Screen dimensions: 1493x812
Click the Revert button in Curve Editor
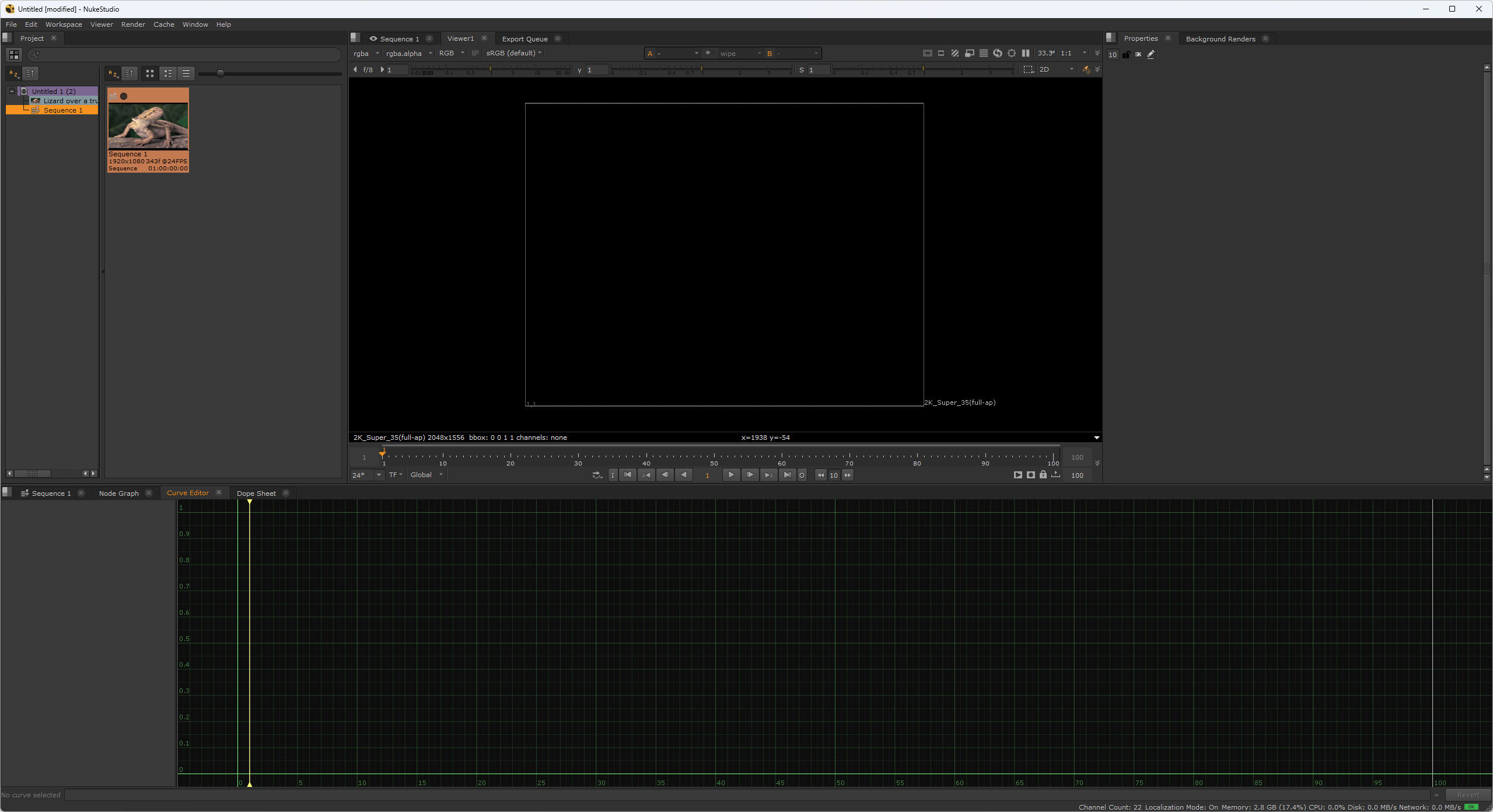click(1467, 795)
